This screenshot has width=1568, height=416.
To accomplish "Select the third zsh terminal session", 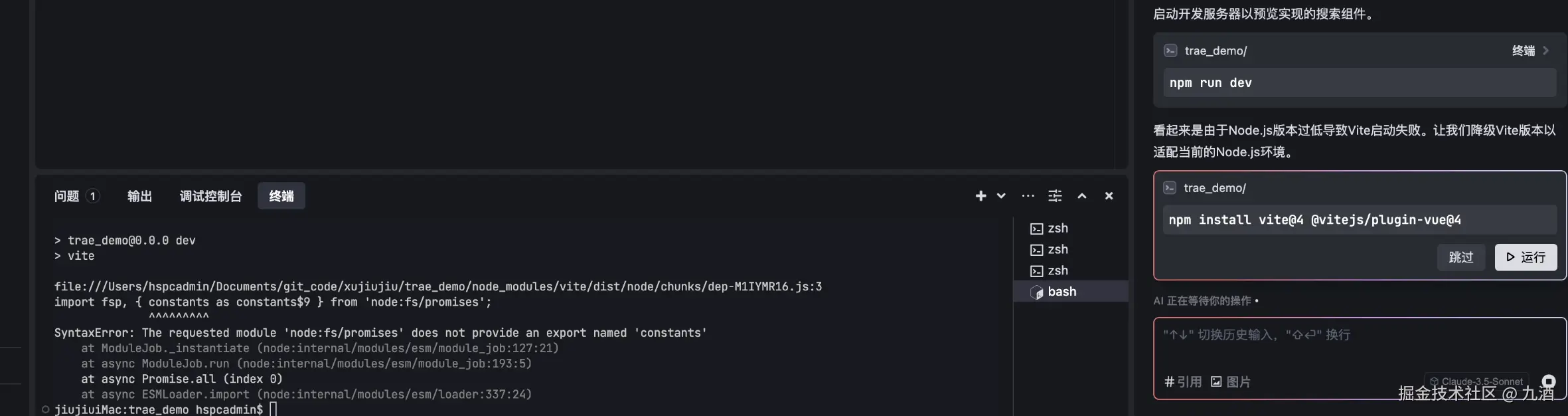I will click(x=1050, y=271).
